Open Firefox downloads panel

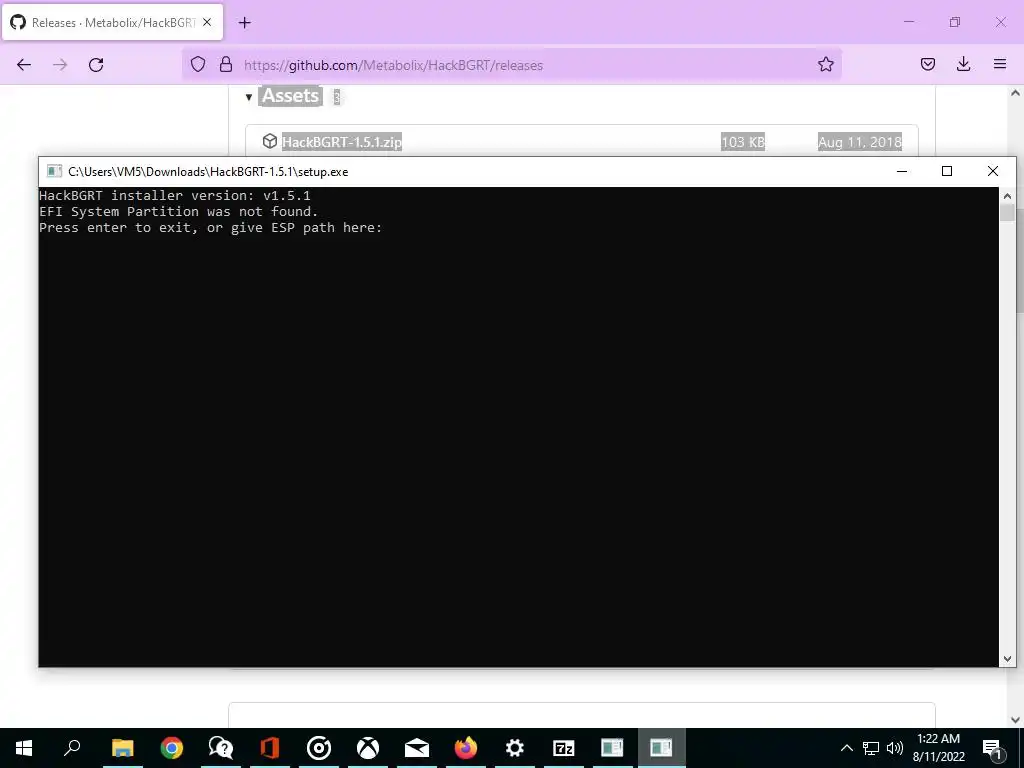click(x=963, y=64)
